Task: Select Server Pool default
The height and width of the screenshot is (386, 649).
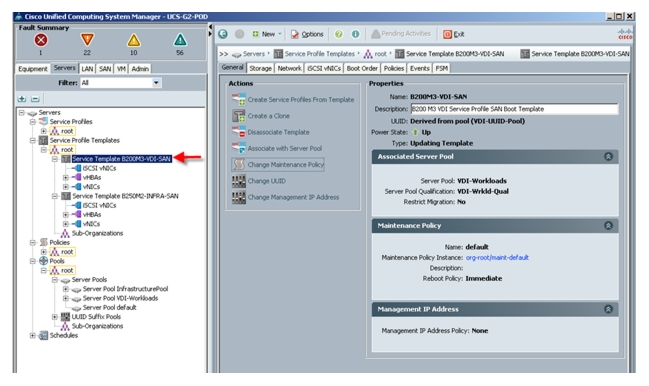Action: 109,307
